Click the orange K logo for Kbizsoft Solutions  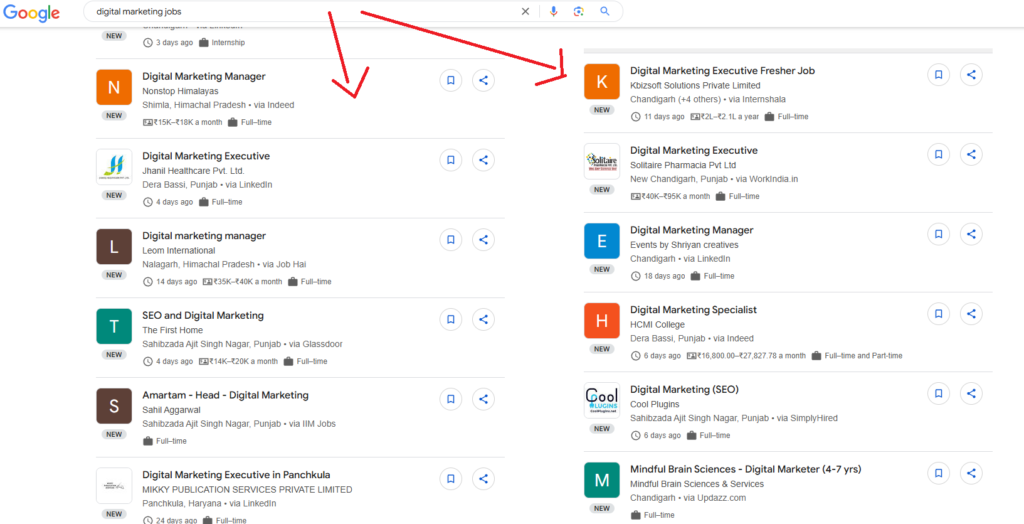[x=601, y=81]
